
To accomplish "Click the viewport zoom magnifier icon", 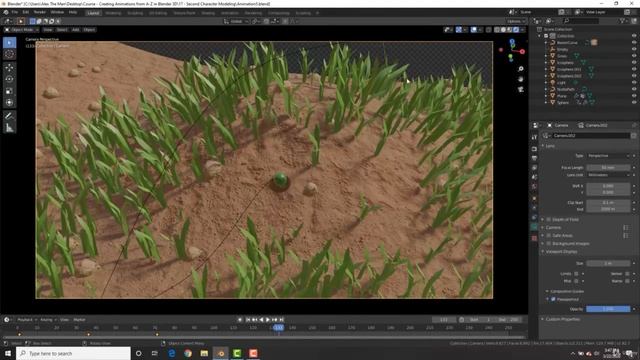I will pyautogui.click(x=520, y=69).
